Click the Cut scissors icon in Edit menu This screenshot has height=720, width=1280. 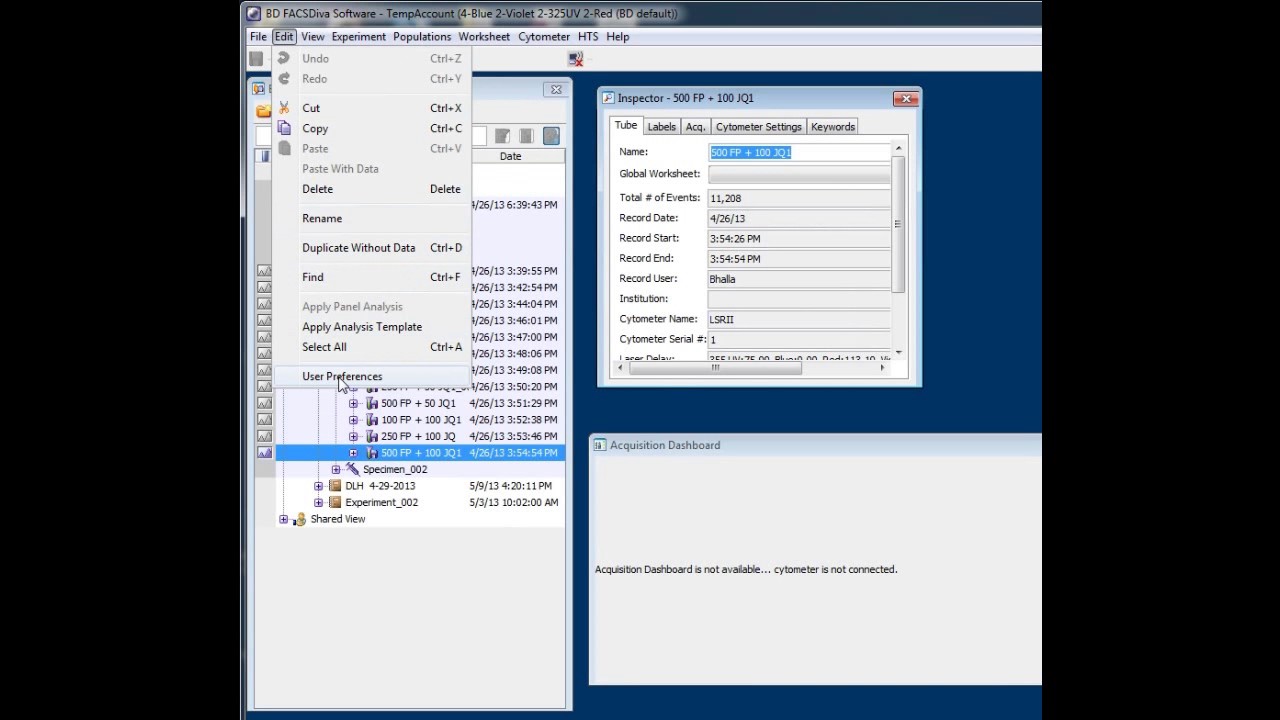284,108
